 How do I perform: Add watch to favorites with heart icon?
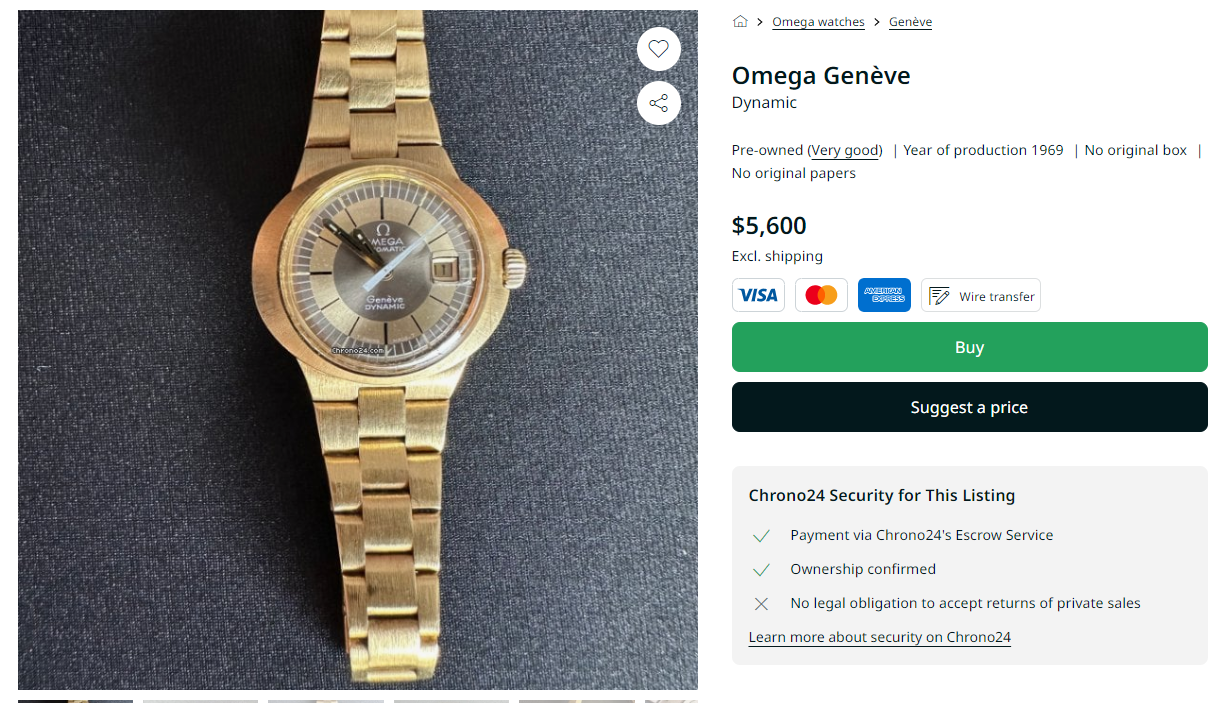[658, 48]
